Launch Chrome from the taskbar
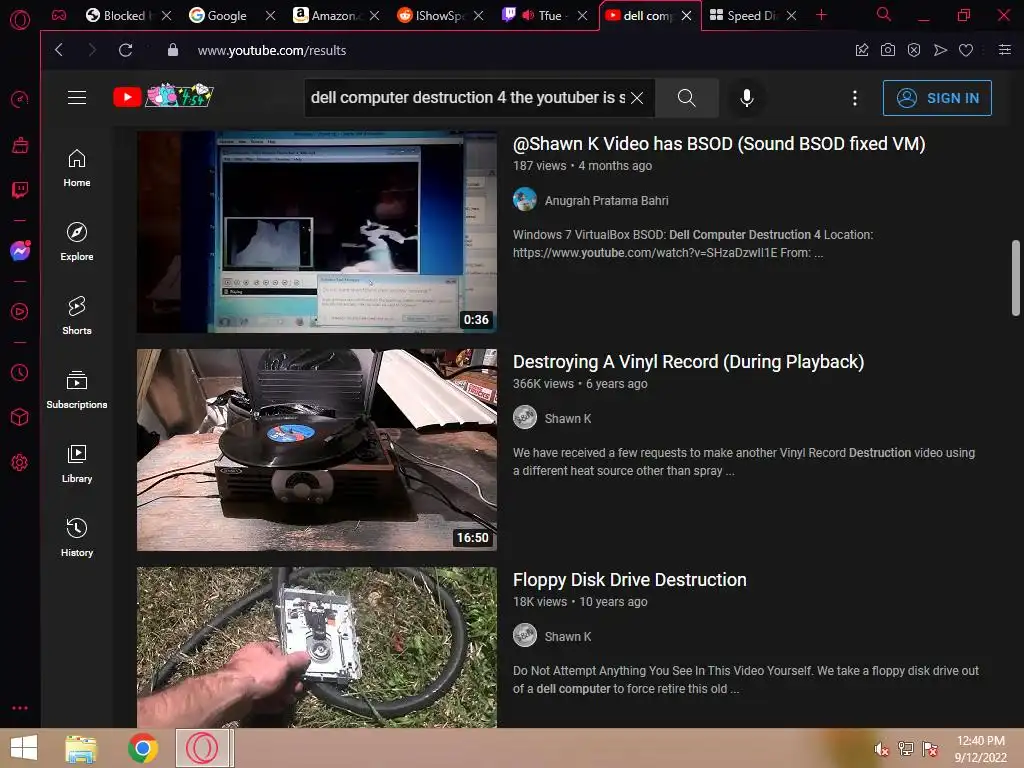This screenshot has height=768, width=1024. tap(142, 748)
